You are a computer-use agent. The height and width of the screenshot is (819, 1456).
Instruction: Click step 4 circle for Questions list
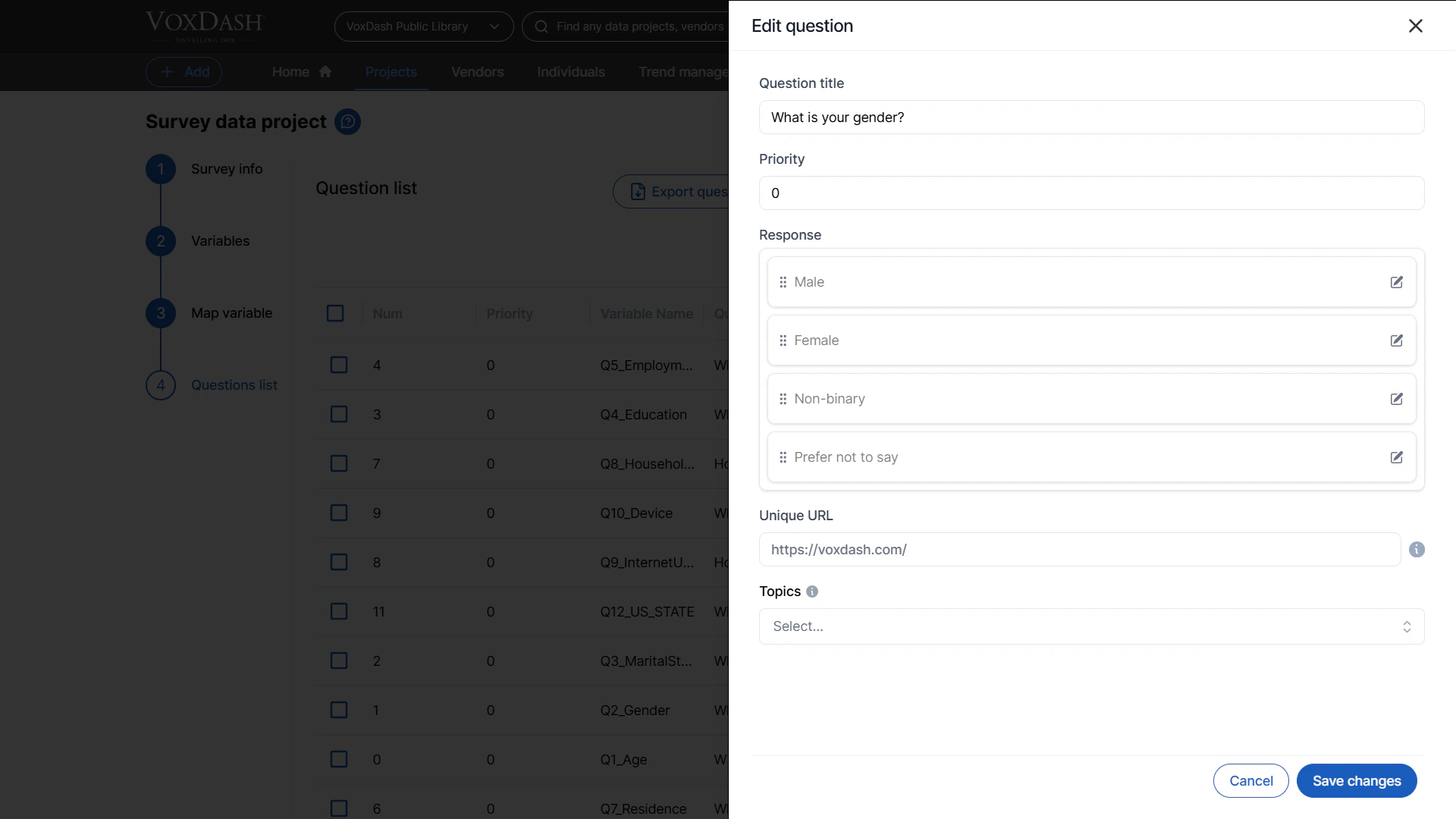coord(161,385)
